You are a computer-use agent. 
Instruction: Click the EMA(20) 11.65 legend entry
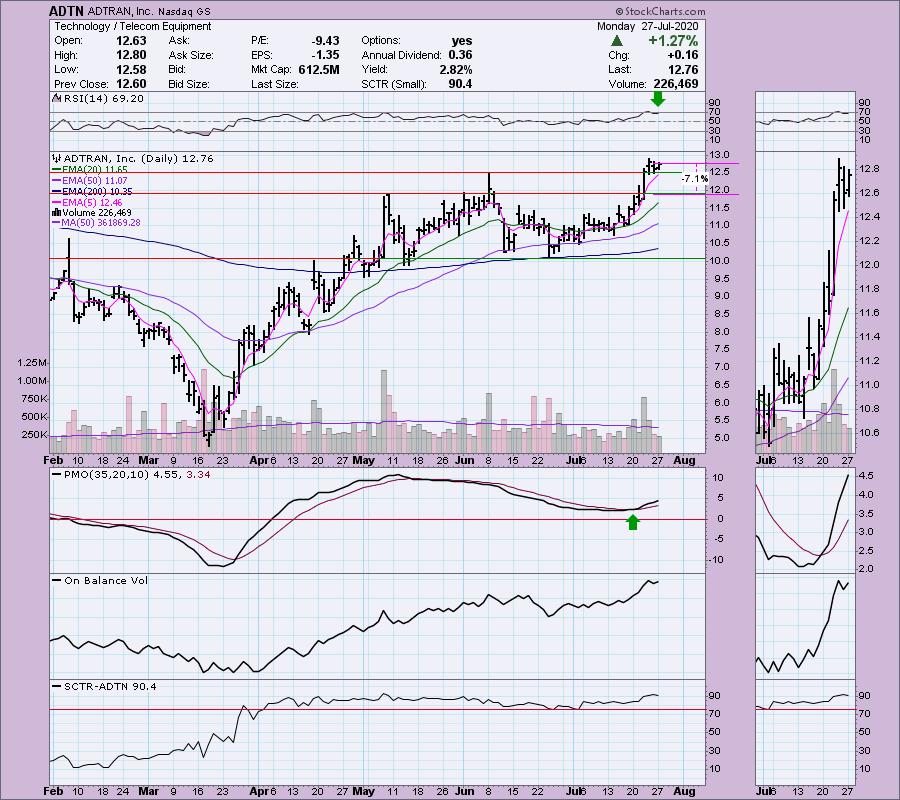[x=90, y=170]
